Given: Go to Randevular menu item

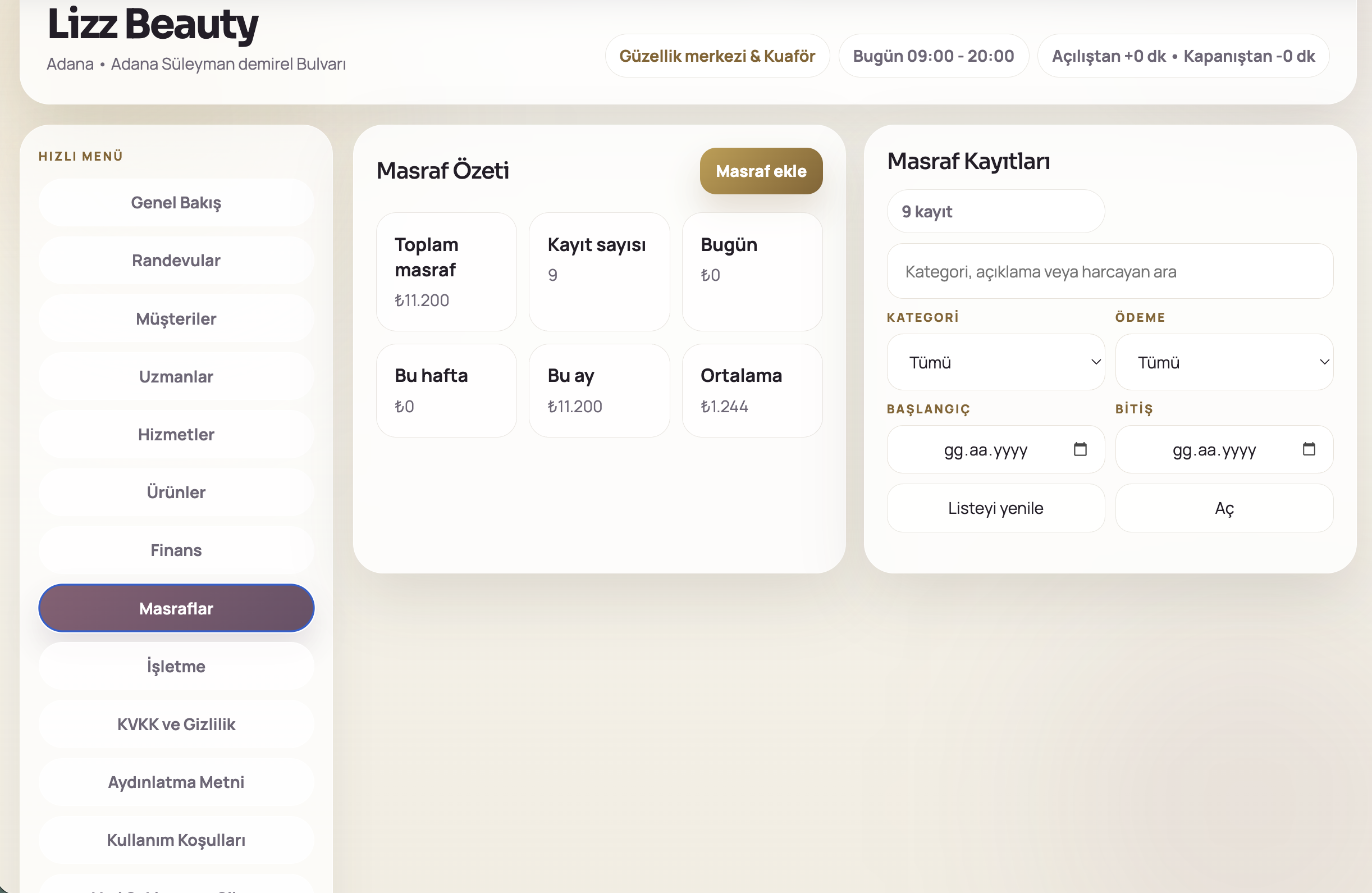Looking at the screenshot, I should click(x=176, y=260).
